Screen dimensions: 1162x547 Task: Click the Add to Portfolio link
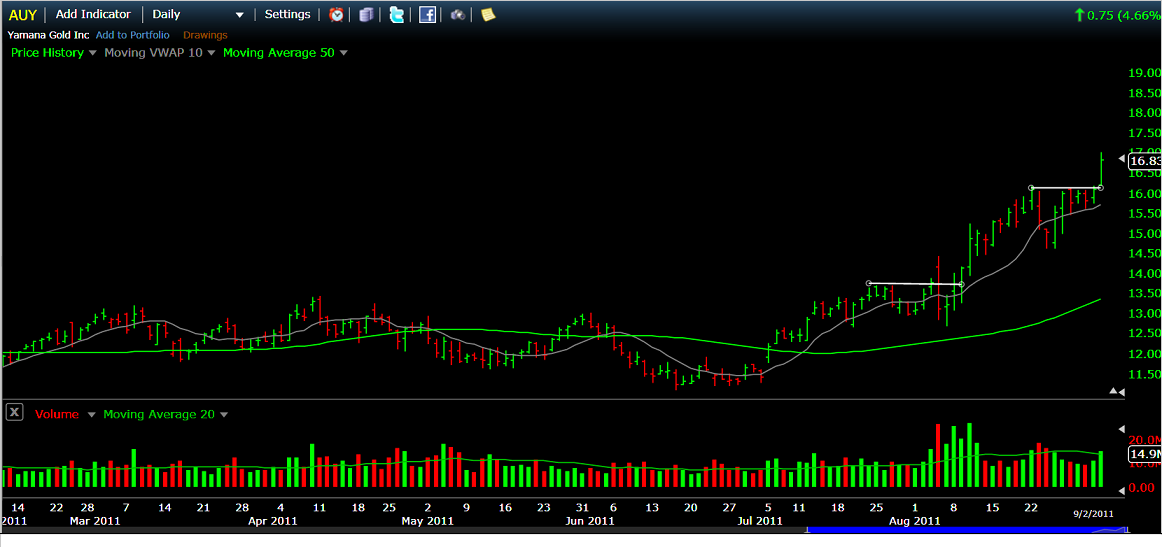pos(132,35)
